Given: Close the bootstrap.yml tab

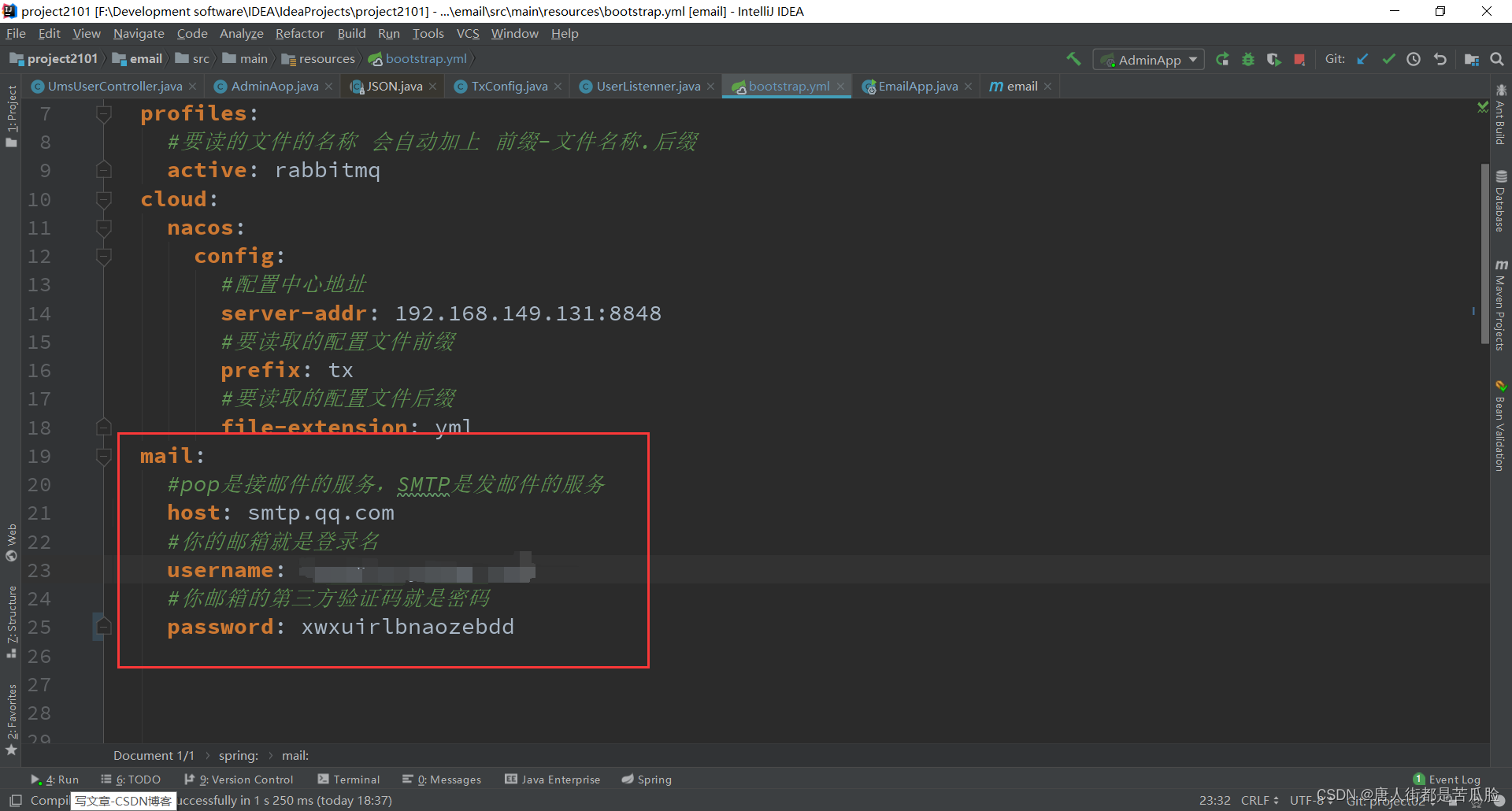Looking at the screenshot, I should 840,87.
